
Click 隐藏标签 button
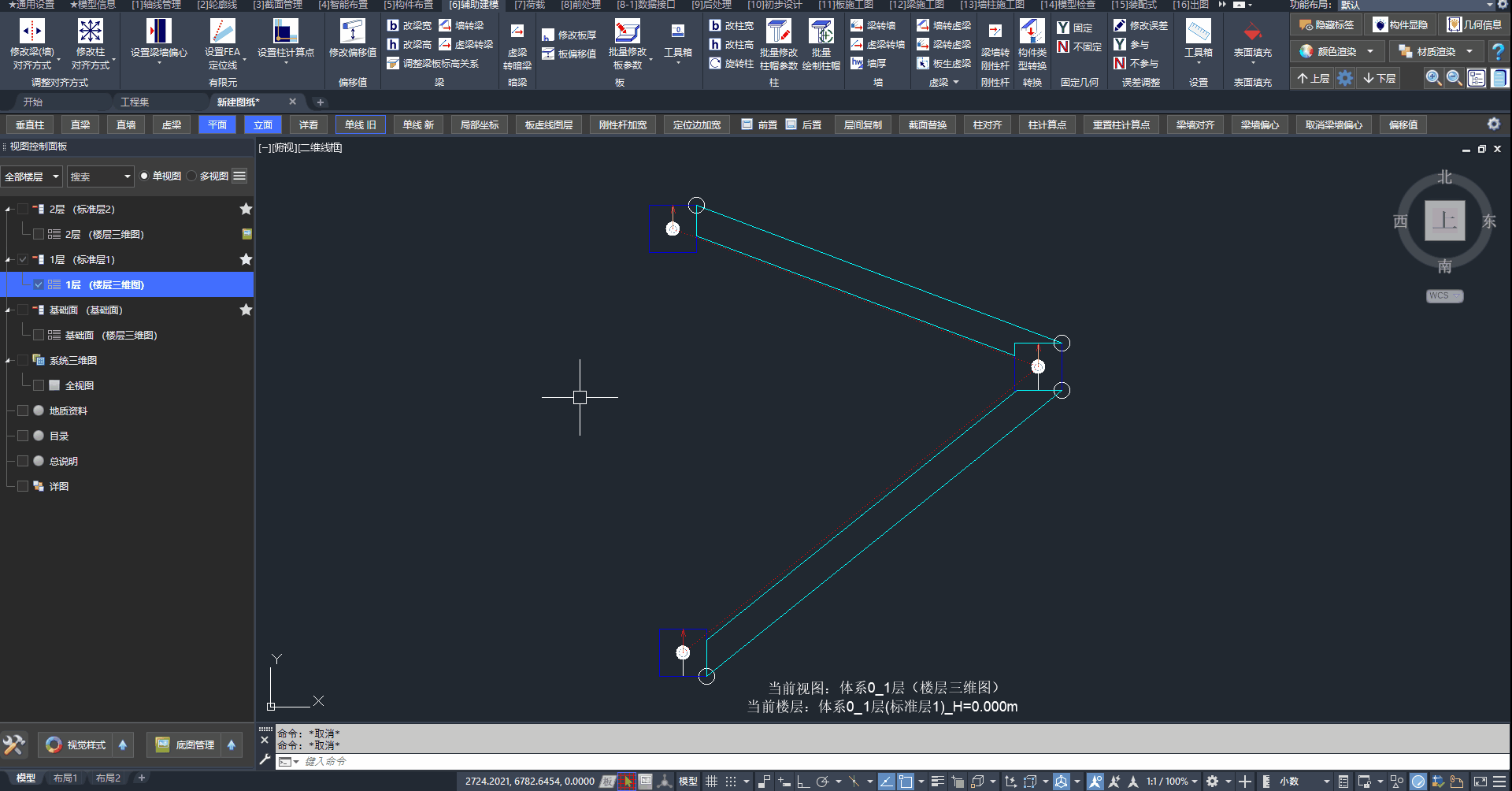click(x=1327, y=25)
